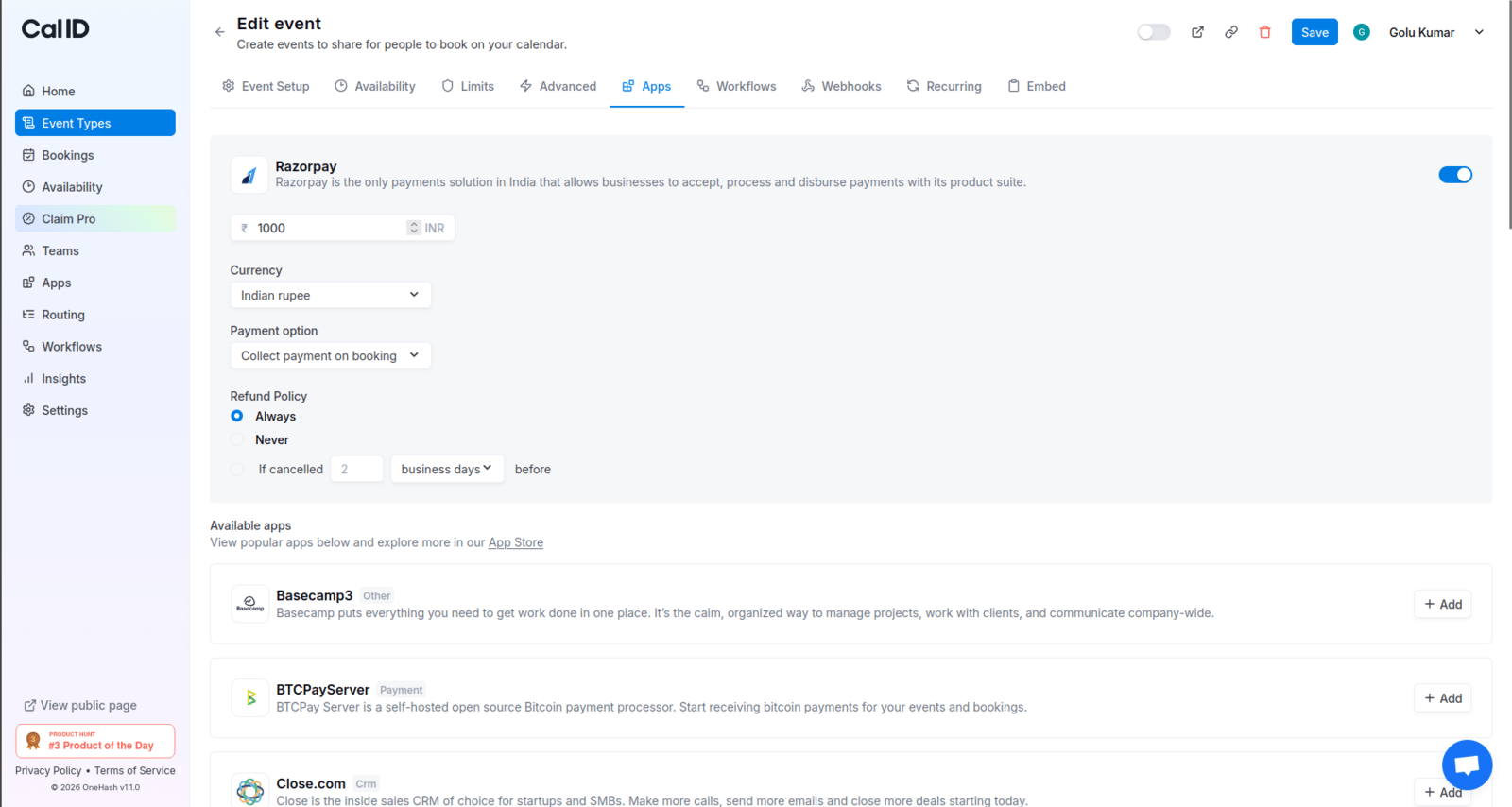Open the App Store link
Viewport: 1512px width, 807px height.
pos(516,542)
